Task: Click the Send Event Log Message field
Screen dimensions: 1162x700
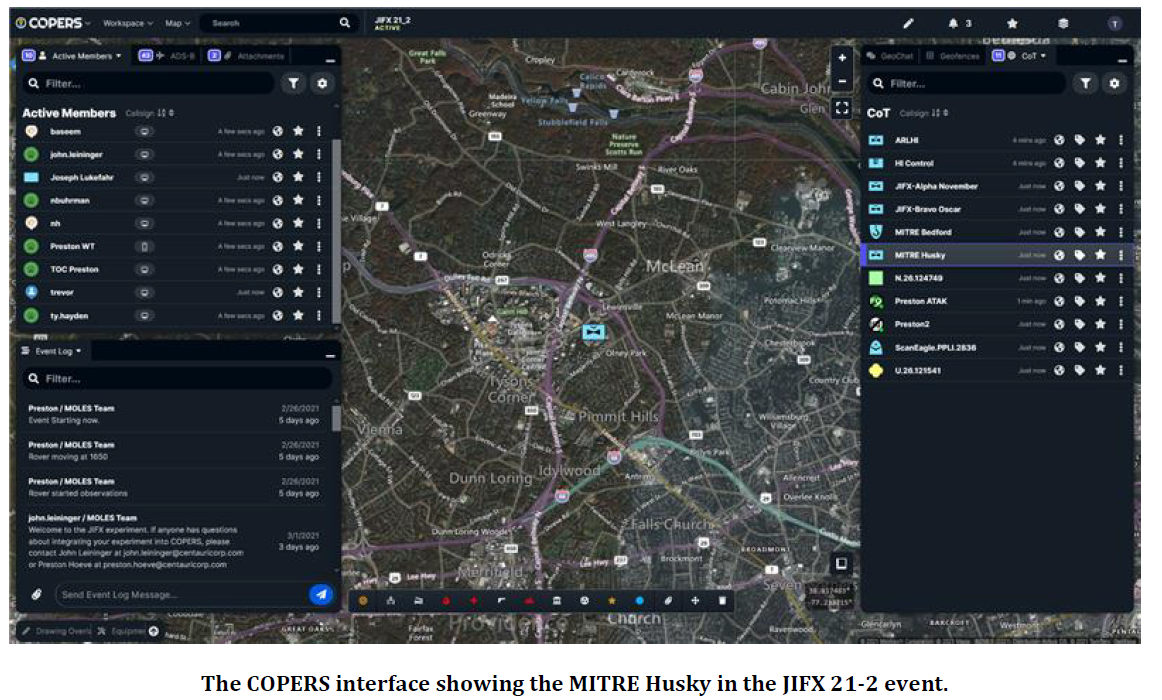Action: click(x=181, y=594)
